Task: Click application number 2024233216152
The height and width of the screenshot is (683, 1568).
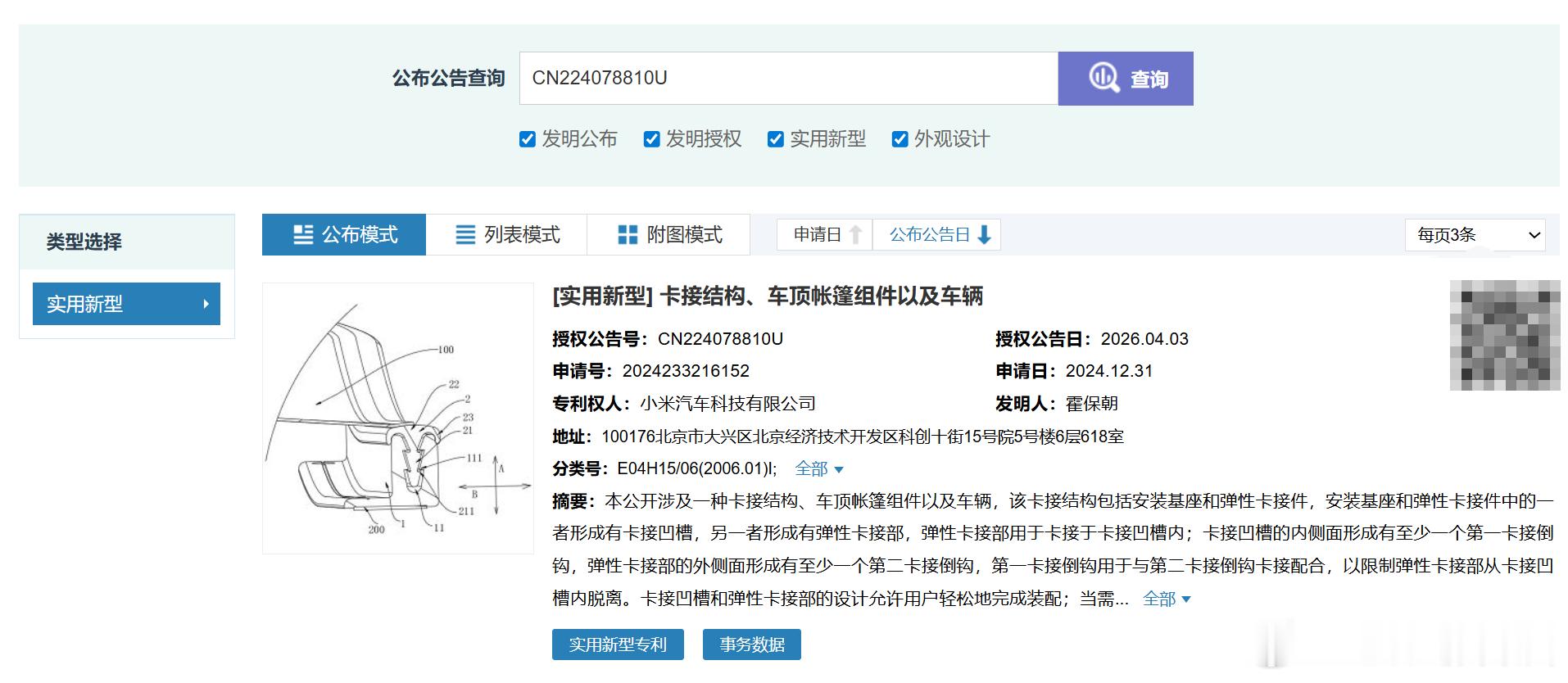Action: coord(686,371)
